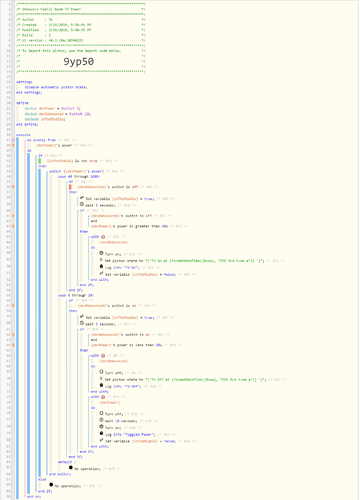Click the orange gutter marker on line 41

(13, 216)
